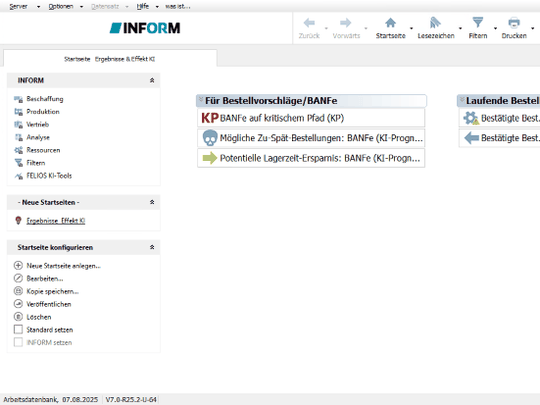The image size is (540, 405).
Task: Click the Filtern funnel toolbar icon
Action: tap(478, 22)
